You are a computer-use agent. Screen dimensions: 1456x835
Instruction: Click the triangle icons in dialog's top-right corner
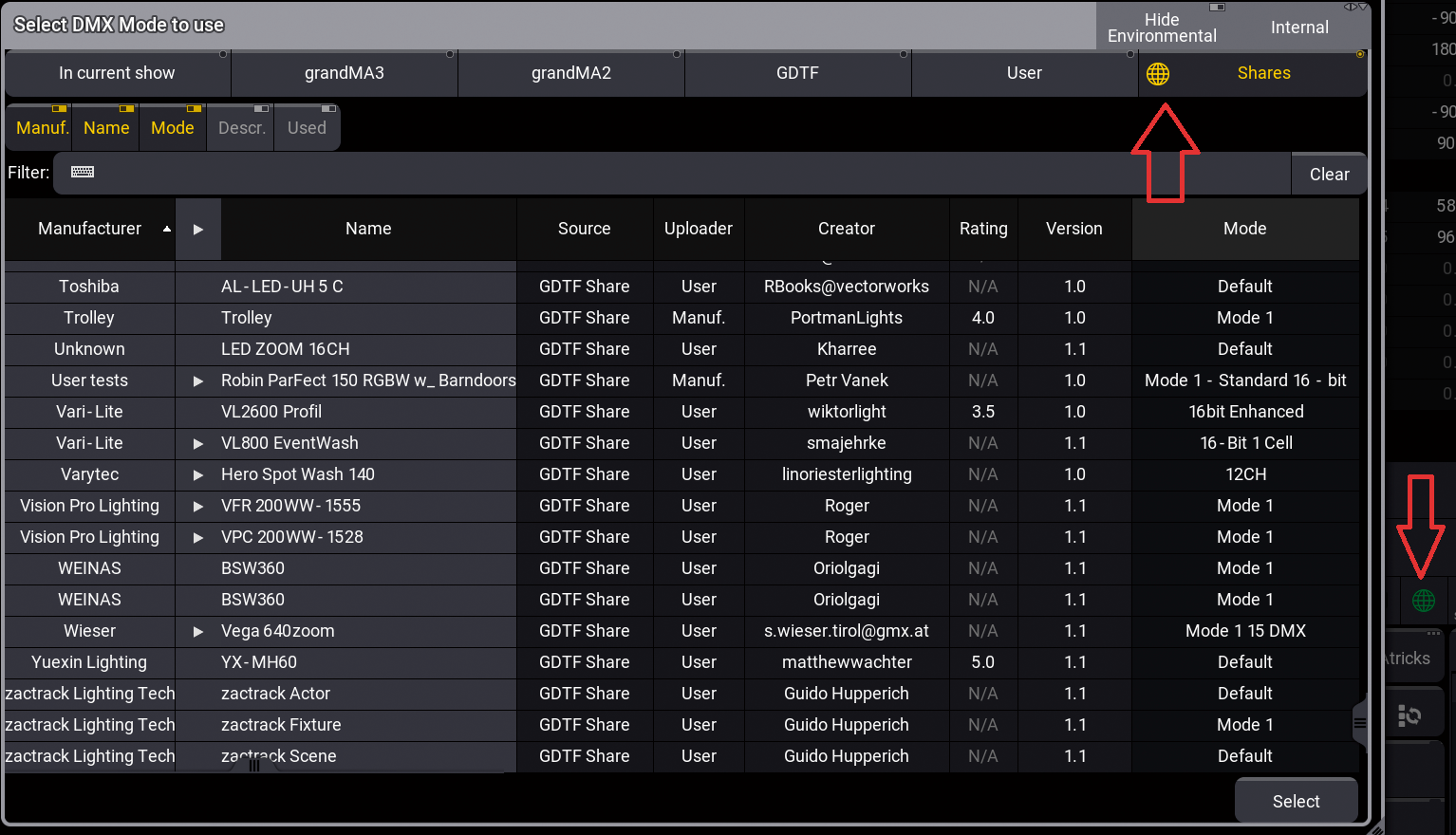pyautogui.click(x=1355, y=7)
